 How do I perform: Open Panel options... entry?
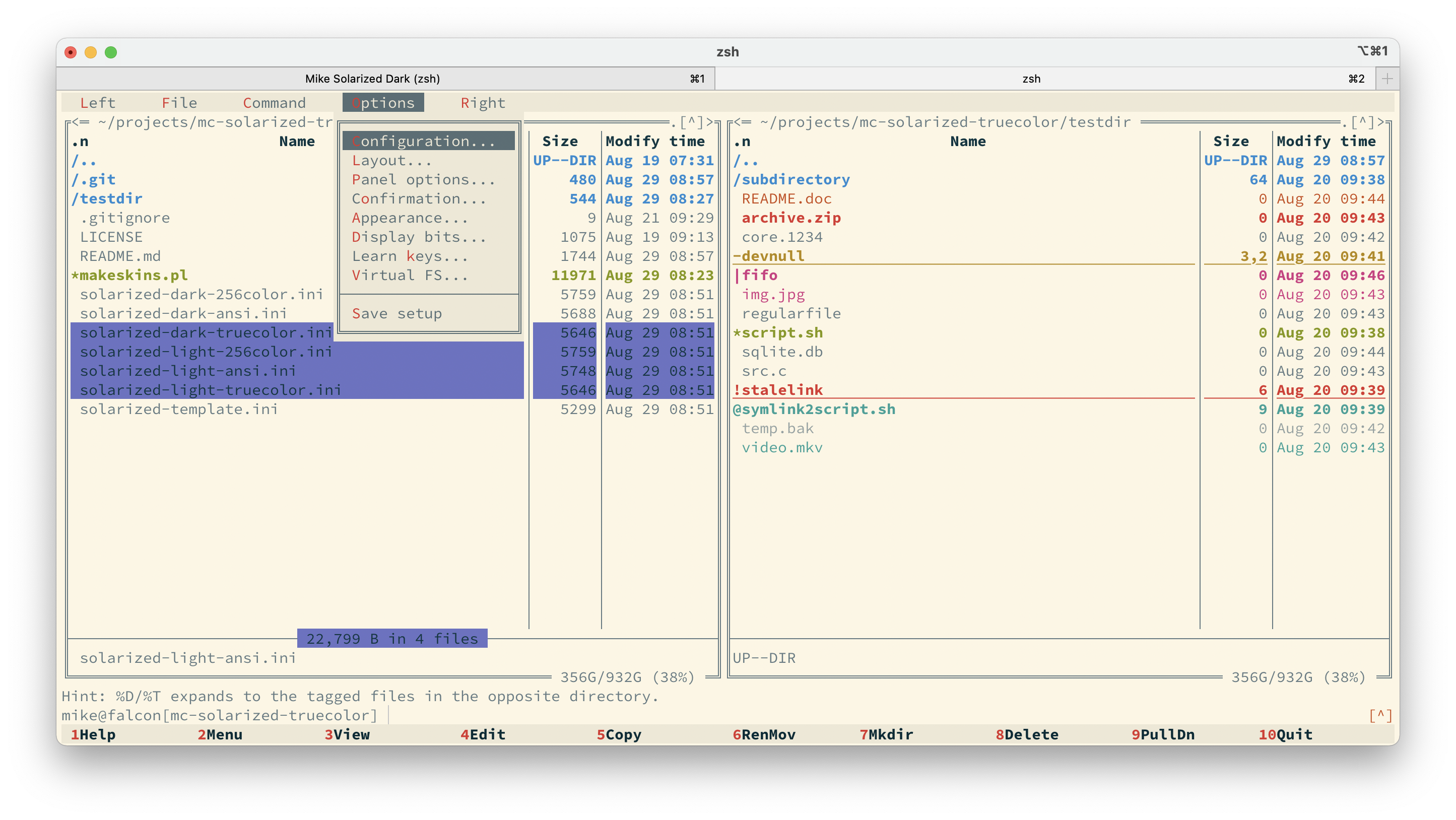428,180
